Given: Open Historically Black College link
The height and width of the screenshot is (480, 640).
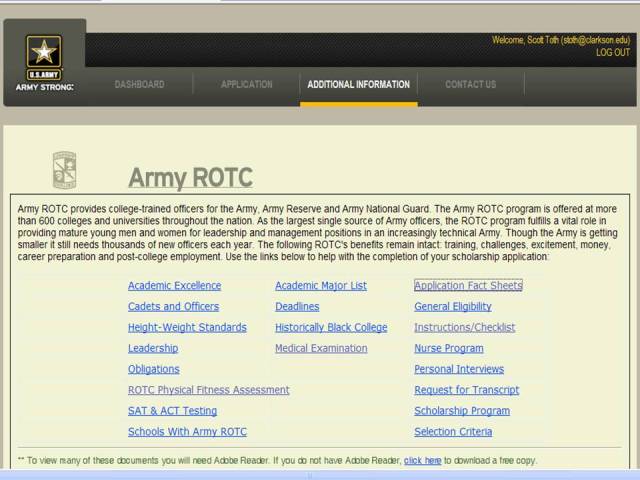Looking at the screenshot, I should coord(331,328).
